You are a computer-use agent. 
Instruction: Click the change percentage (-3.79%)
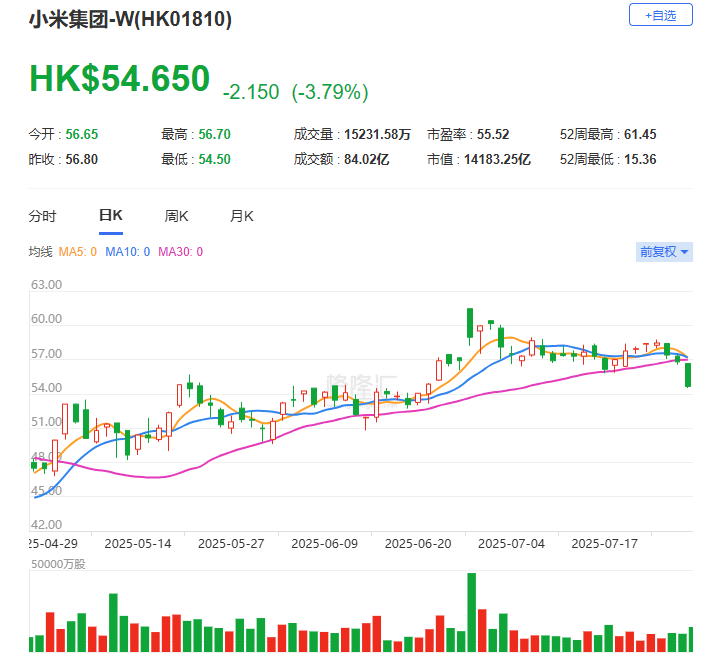330,92
